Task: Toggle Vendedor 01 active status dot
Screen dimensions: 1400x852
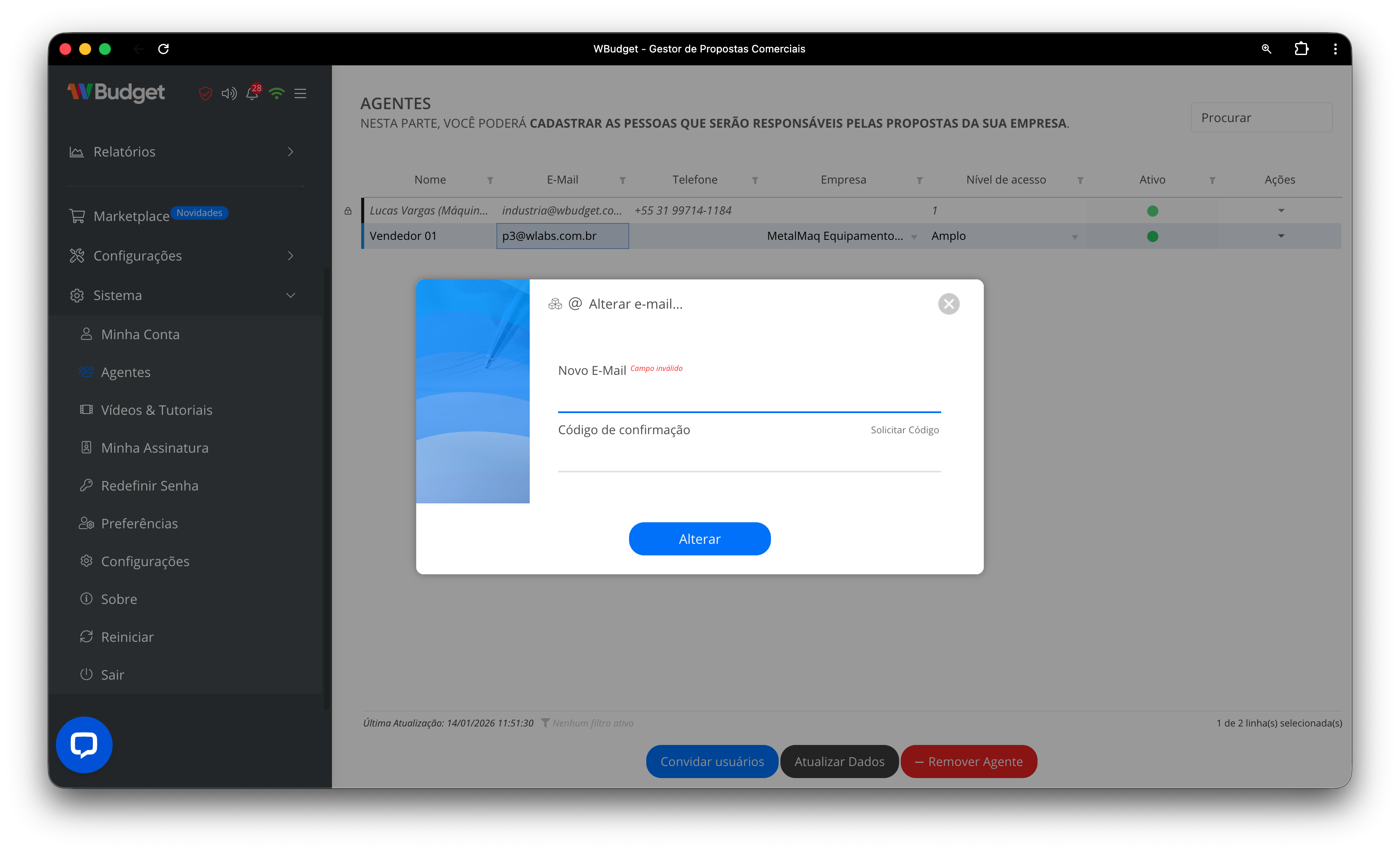Action: tap(1152, 236)
